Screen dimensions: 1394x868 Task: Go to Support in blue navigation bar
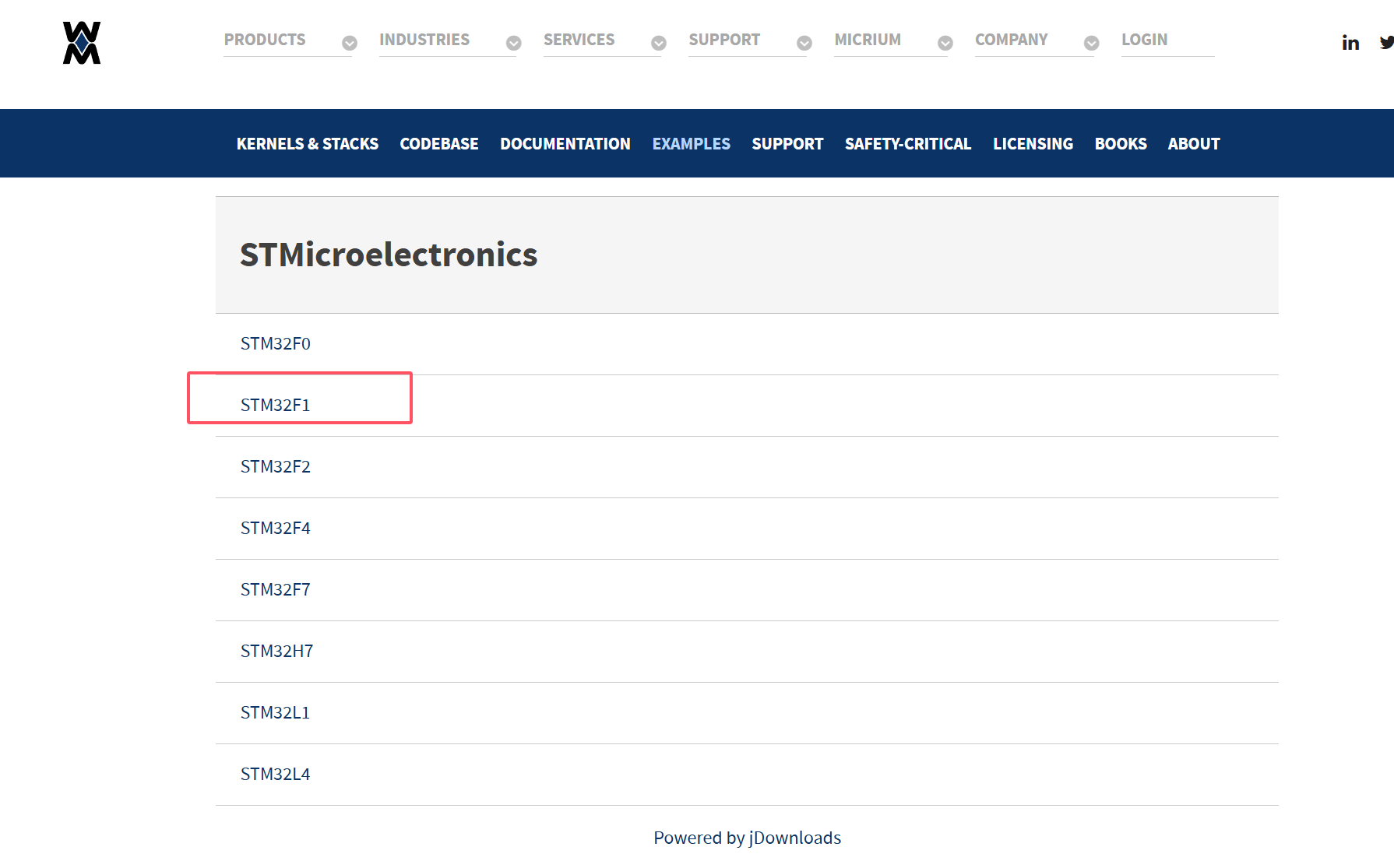787,144
